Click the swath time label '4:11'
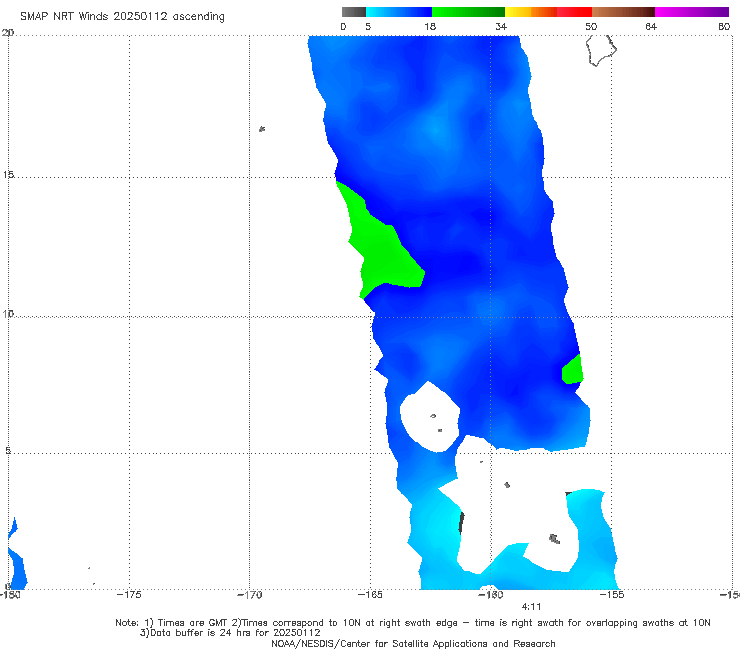 tap(531, 607)
